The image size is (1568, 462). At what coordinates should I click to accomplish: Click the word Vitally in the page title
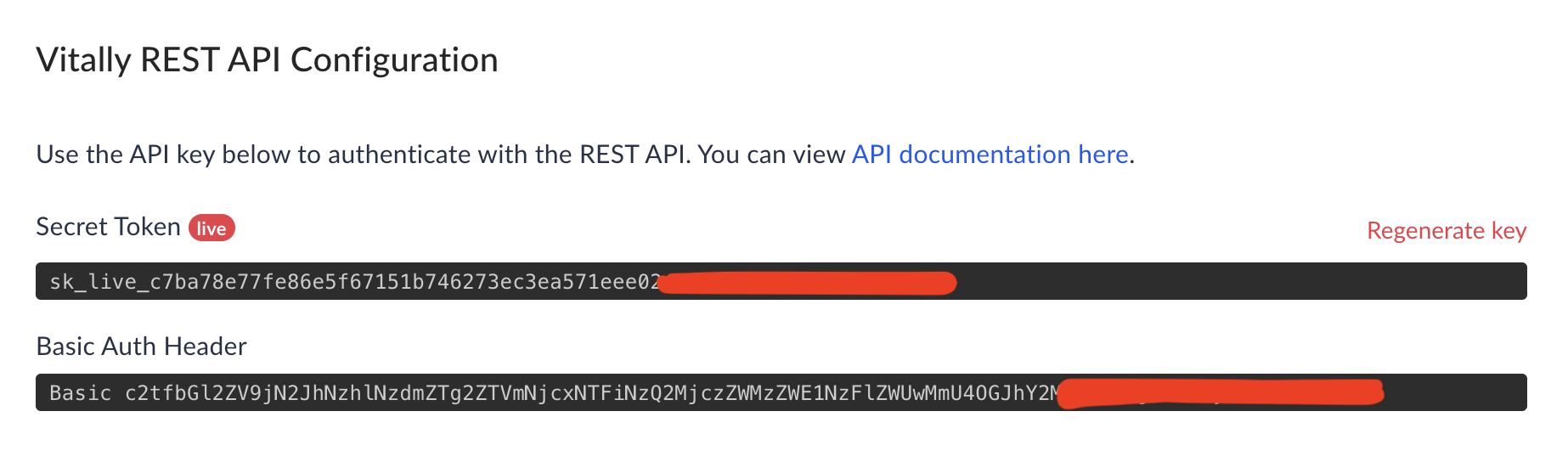tap(83, 60)
